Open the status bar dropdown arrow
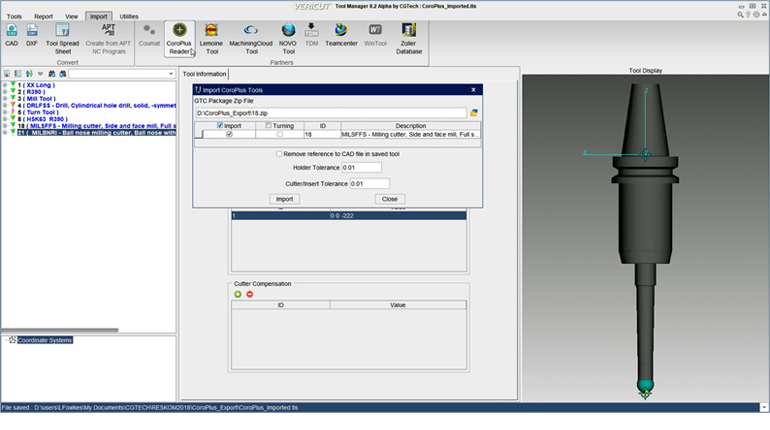 764,407
